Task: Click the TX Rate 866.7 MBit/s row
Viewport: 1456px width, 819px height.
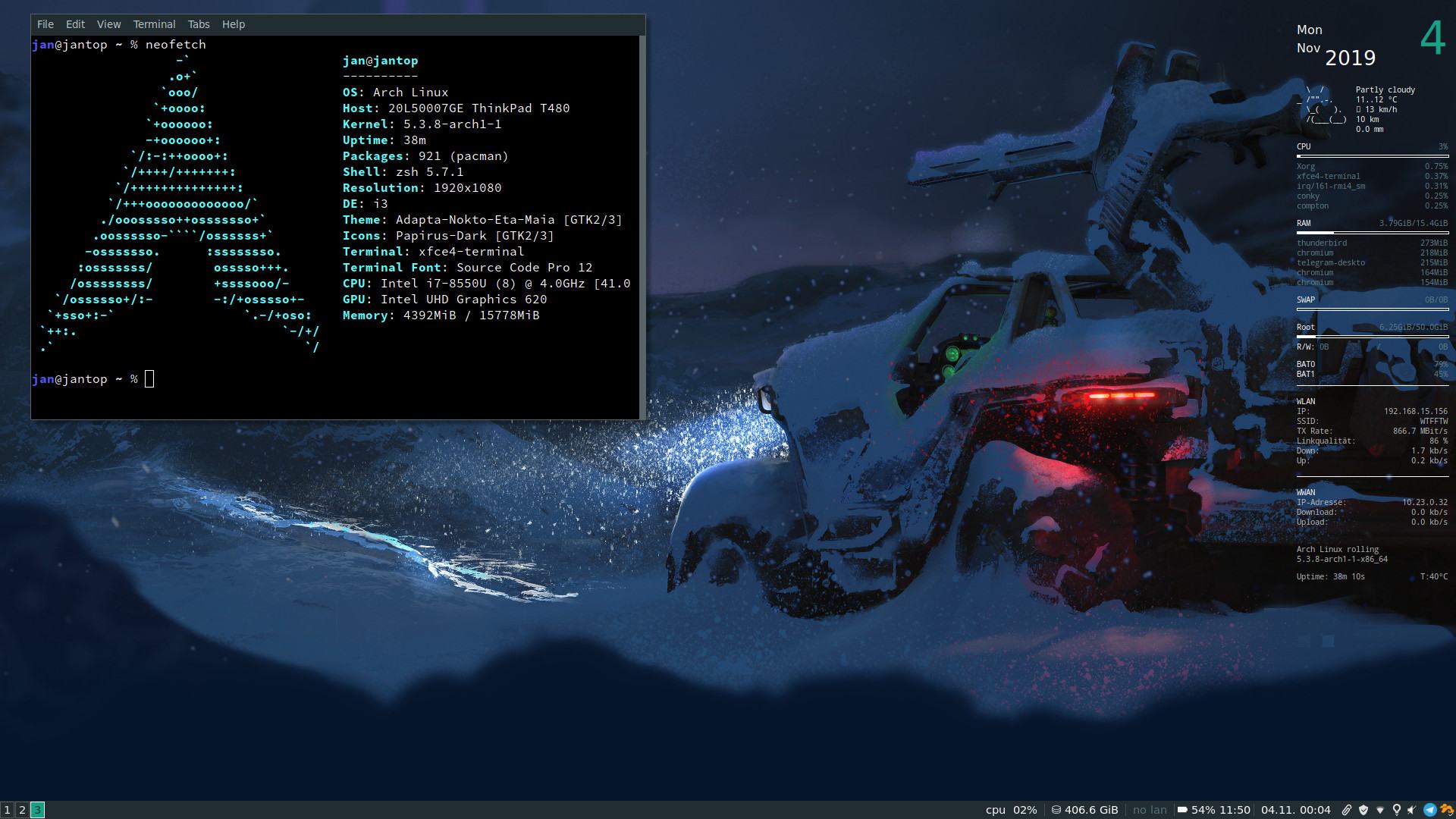Action: [1372, 431]
